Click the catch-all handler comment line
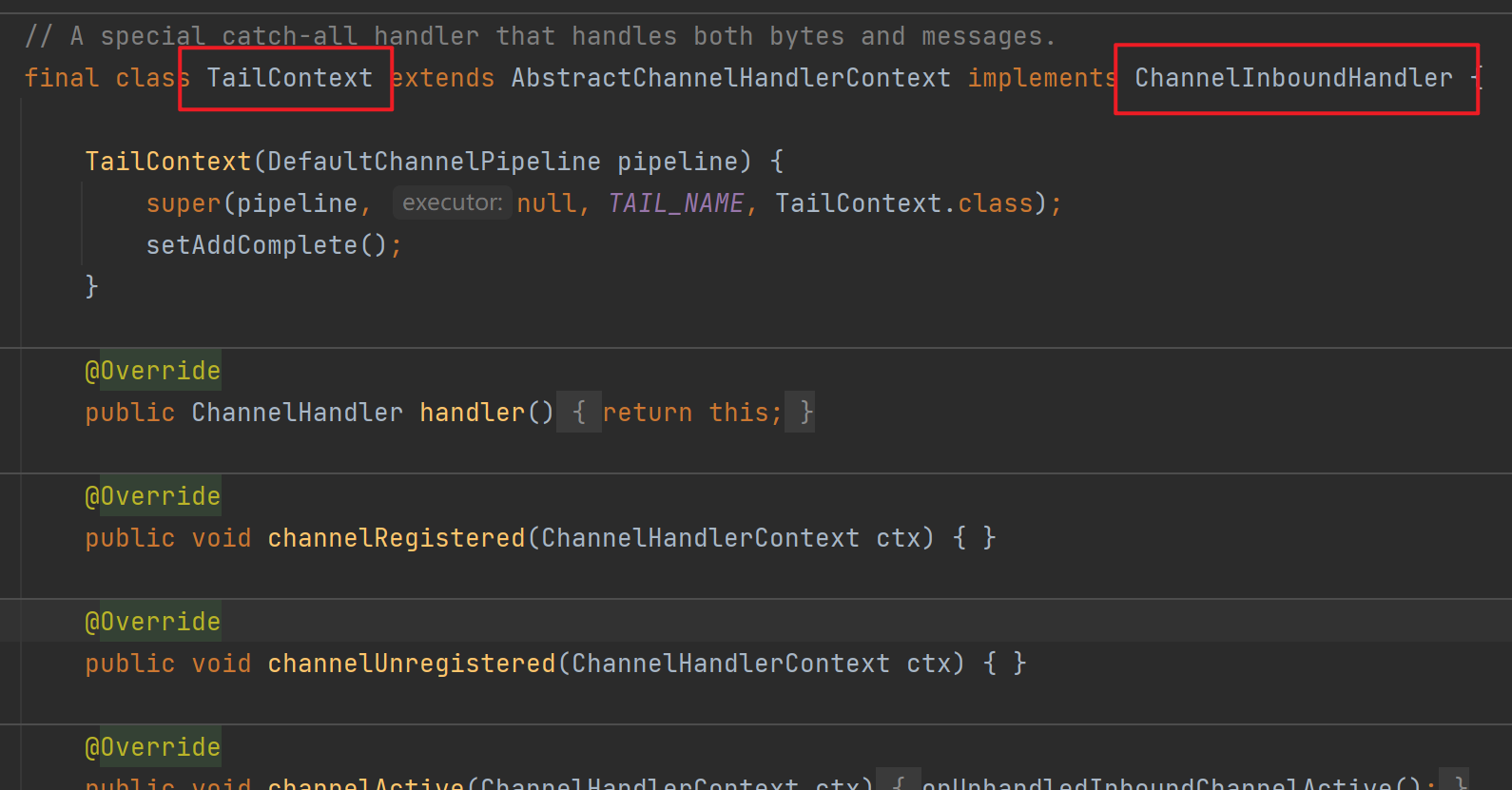The width and height of the screenshot is (1512, 790). (540, 36)
